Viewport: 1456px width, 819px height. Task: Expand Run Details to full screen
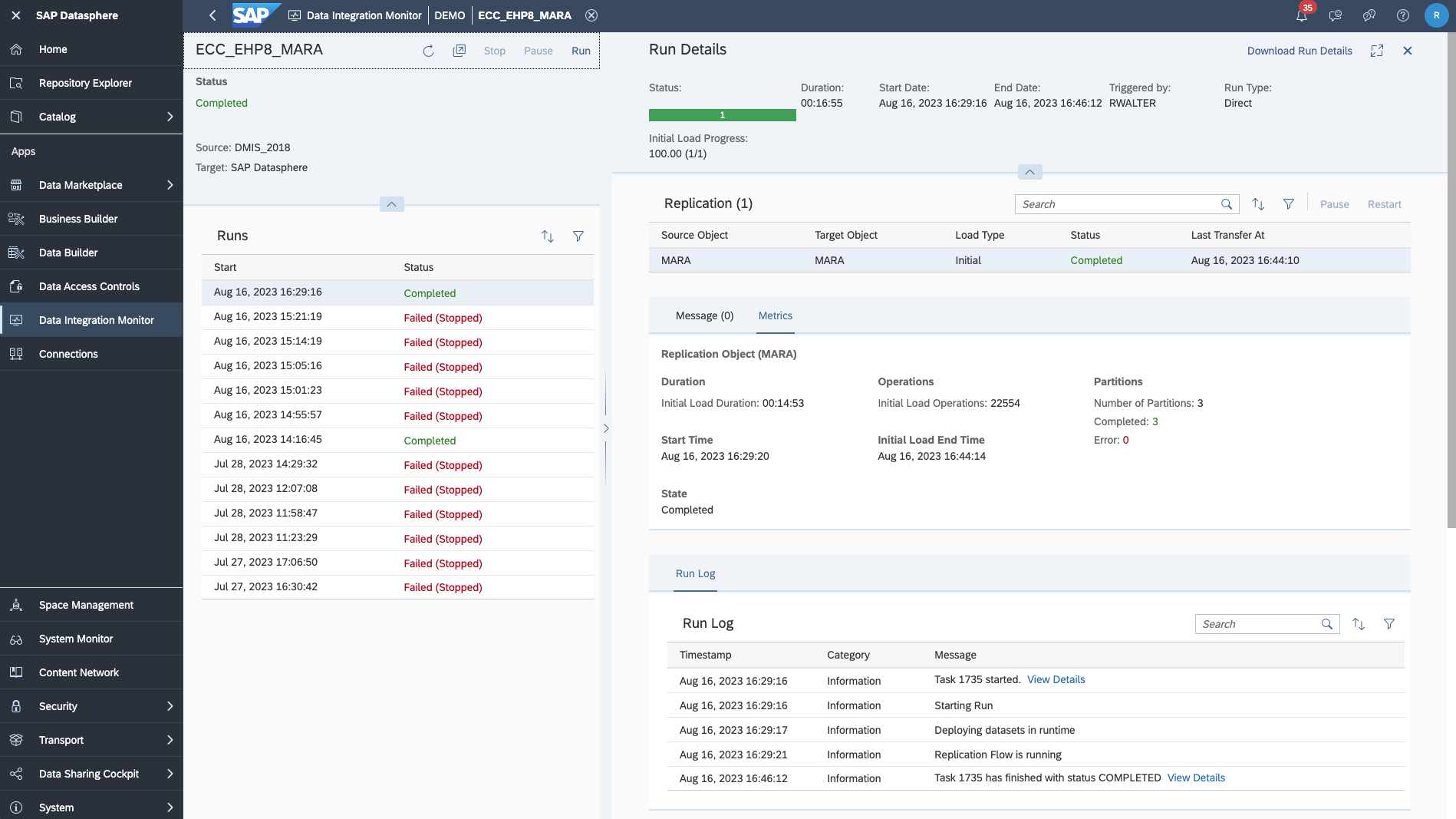pyautogui.click(x=1377, y=51)
